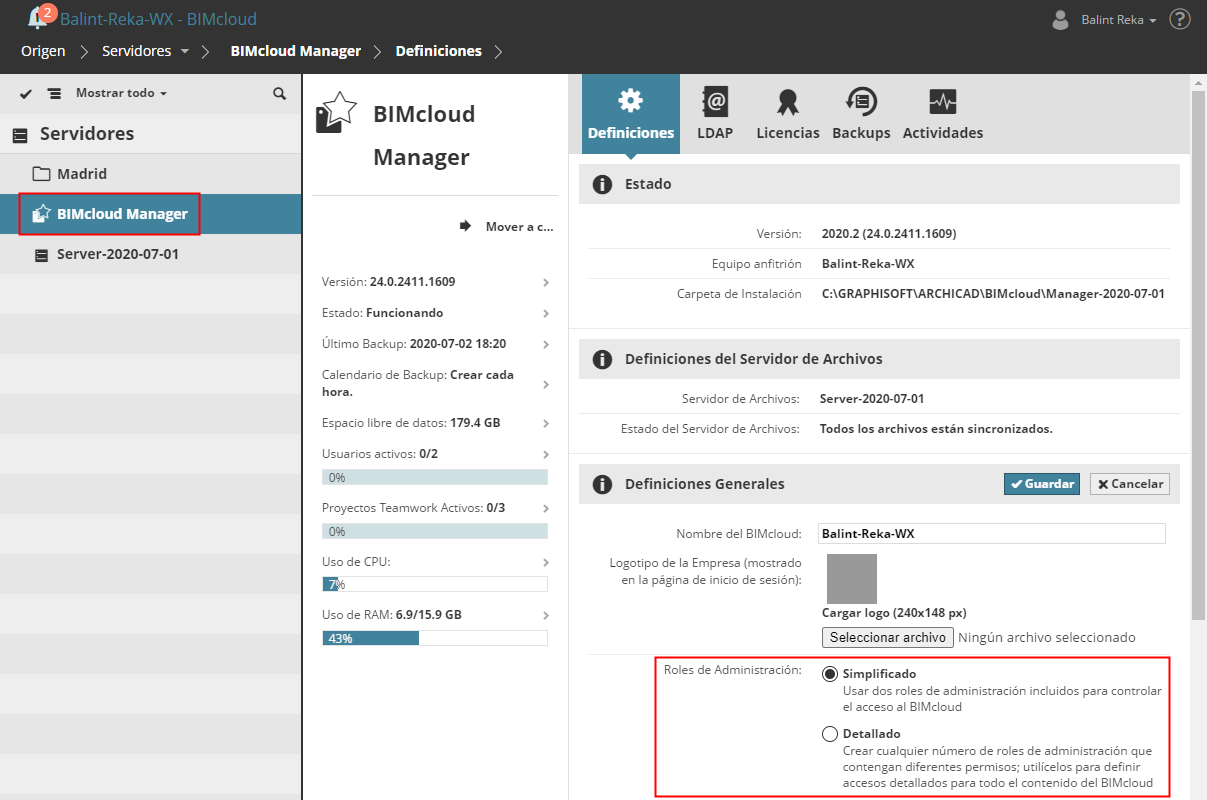Expand the Uso de CPU row chevron
This screenshot has height=800, width=1207.
coord(546,563)
